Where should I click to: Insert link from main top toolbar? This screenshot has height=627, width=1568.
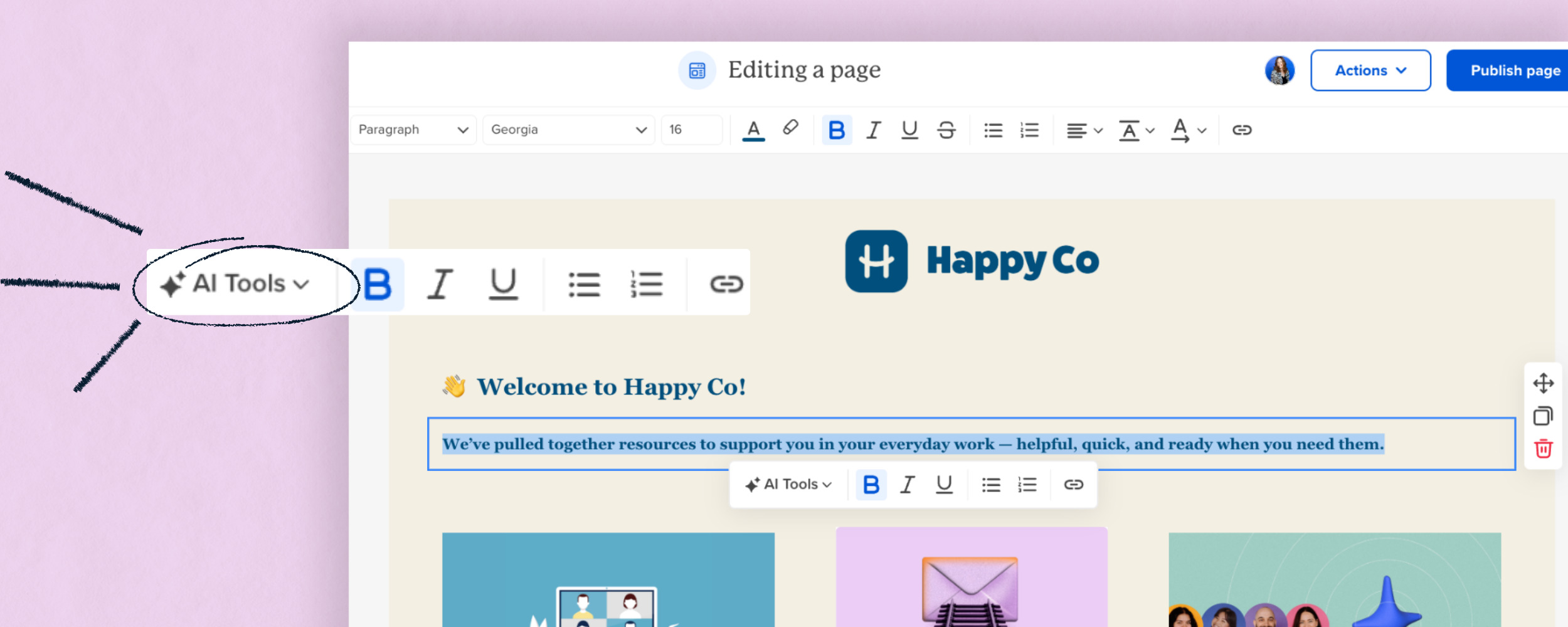[x=1242, y=130]
